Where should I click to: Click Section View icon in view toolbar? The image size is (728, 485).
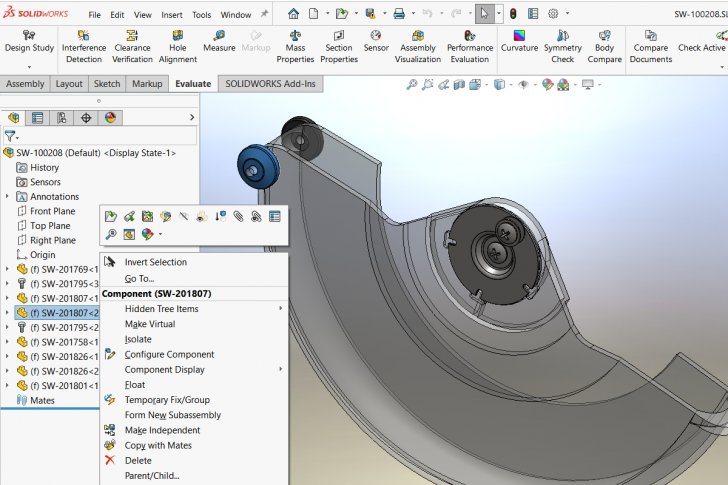[459, 84]
